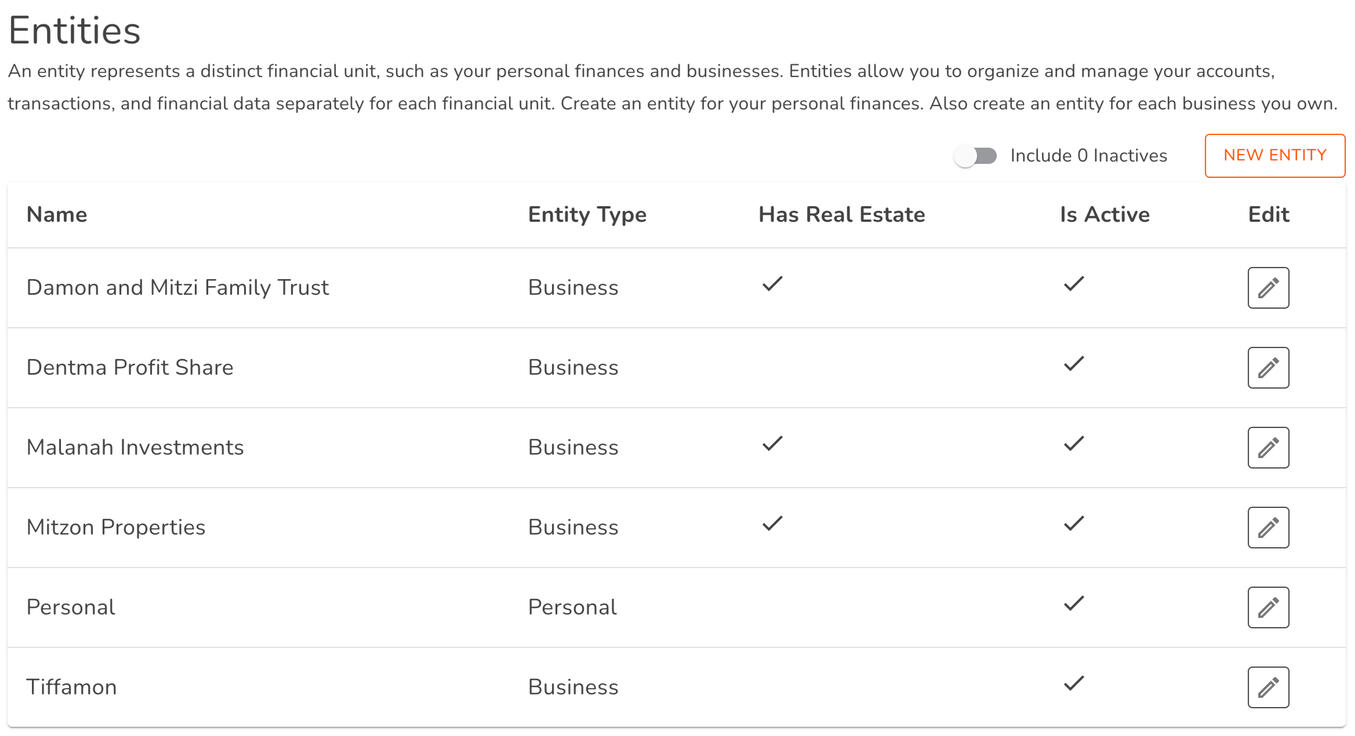Click the Is Active checkmark for Tiffamon
Screen dimensions: 1355x736
point(1073,684)
